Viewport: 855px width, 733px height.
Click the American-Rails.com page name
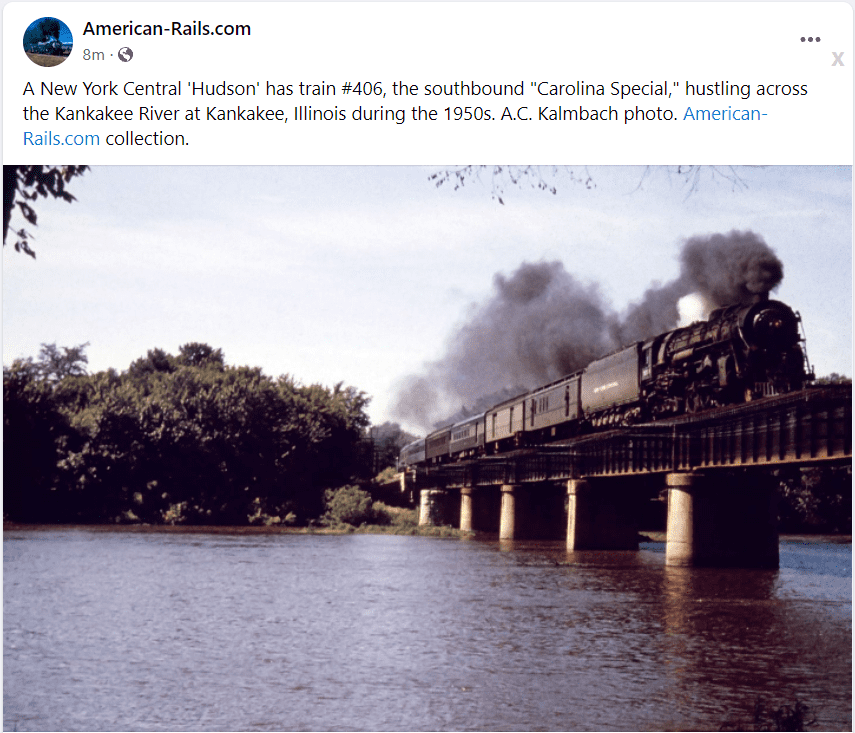tap(167, 29)
